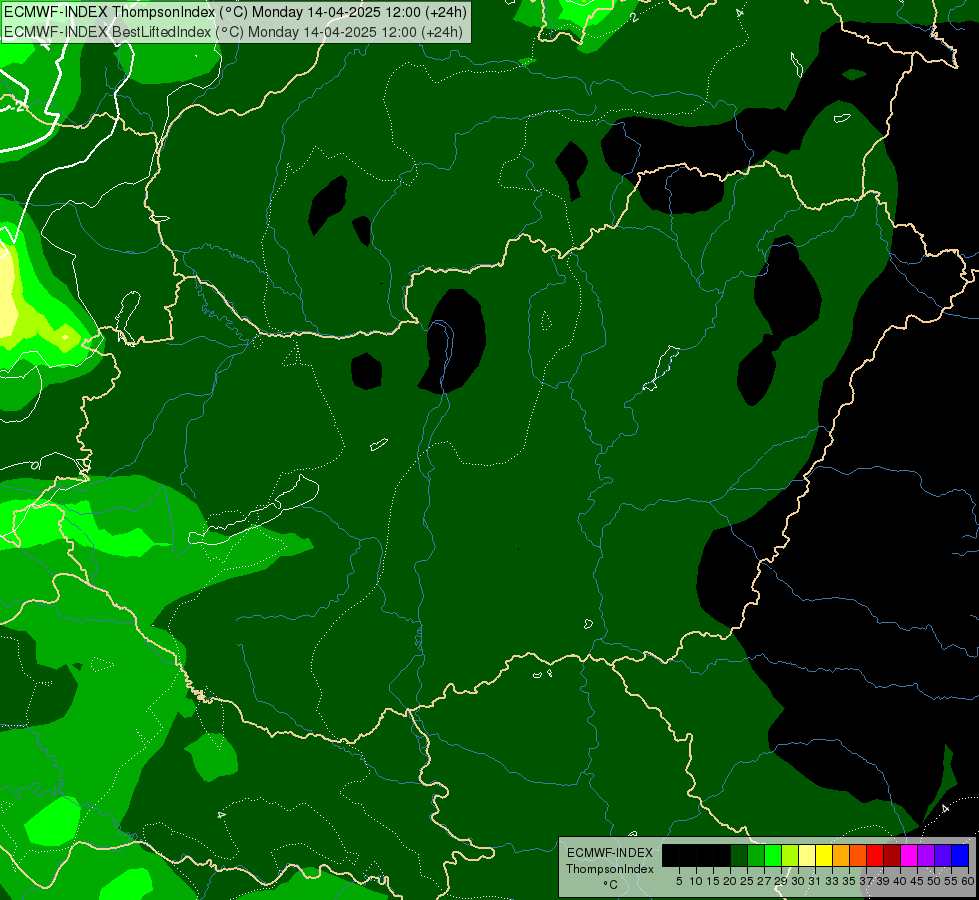The width and height of the screenshot is (979, 900).
Task: Click the 'ThompsonIndex' label in the legend
Action: tap(610, 869)
